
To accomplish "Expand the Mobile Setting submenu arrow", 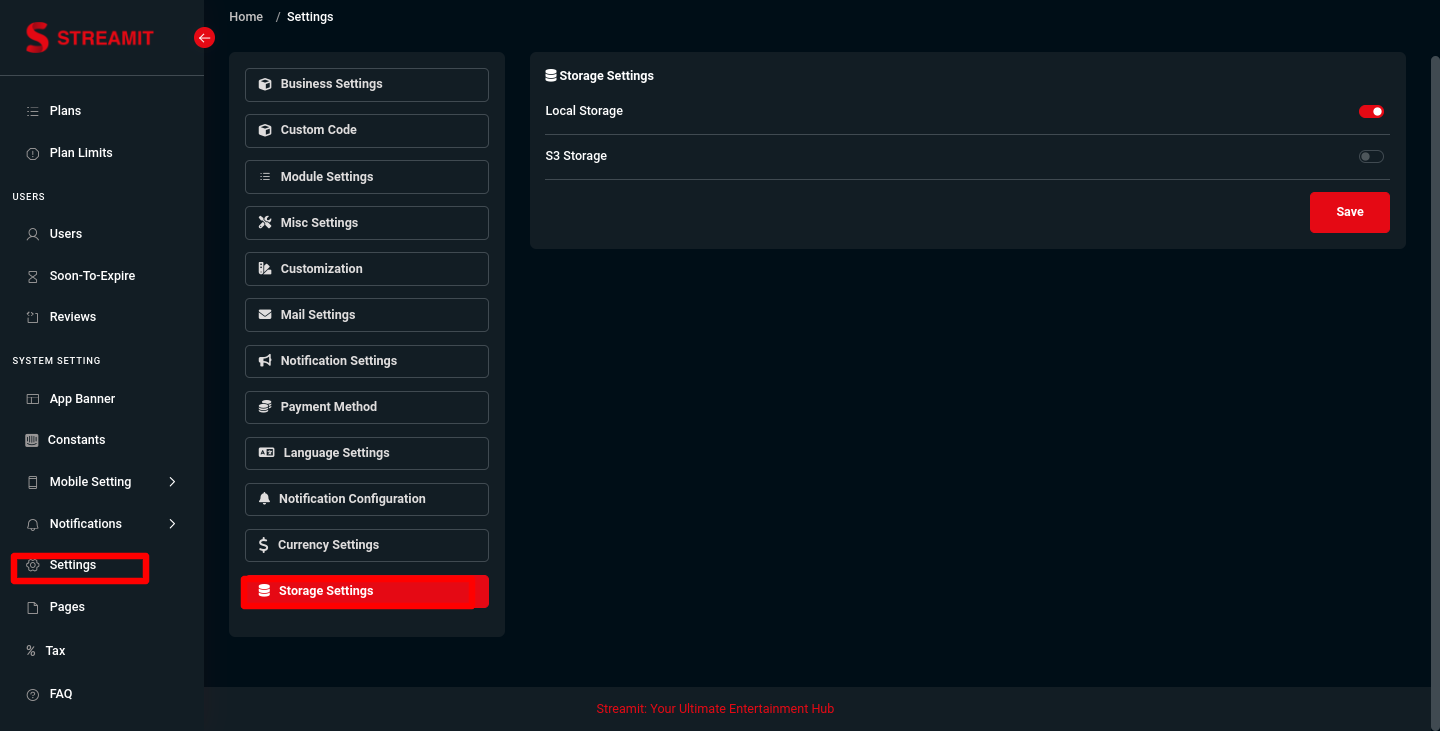I will tap(172, 482).
